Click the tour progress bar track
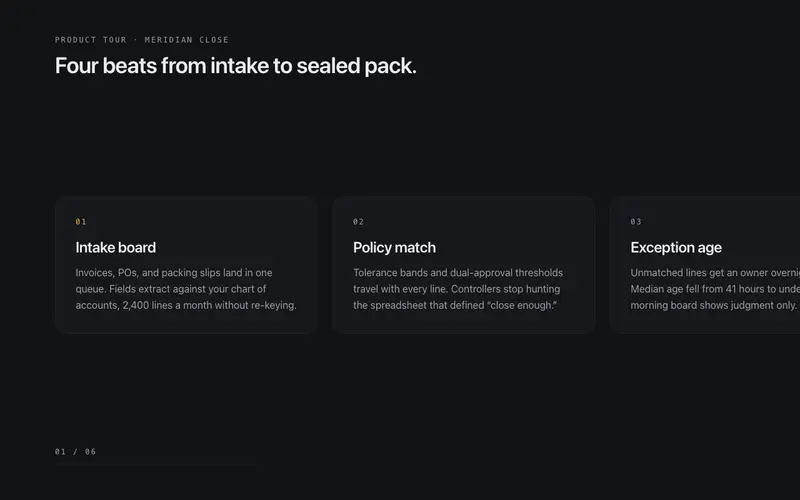This screenshot has height=500, width=800. coord(155,465)
